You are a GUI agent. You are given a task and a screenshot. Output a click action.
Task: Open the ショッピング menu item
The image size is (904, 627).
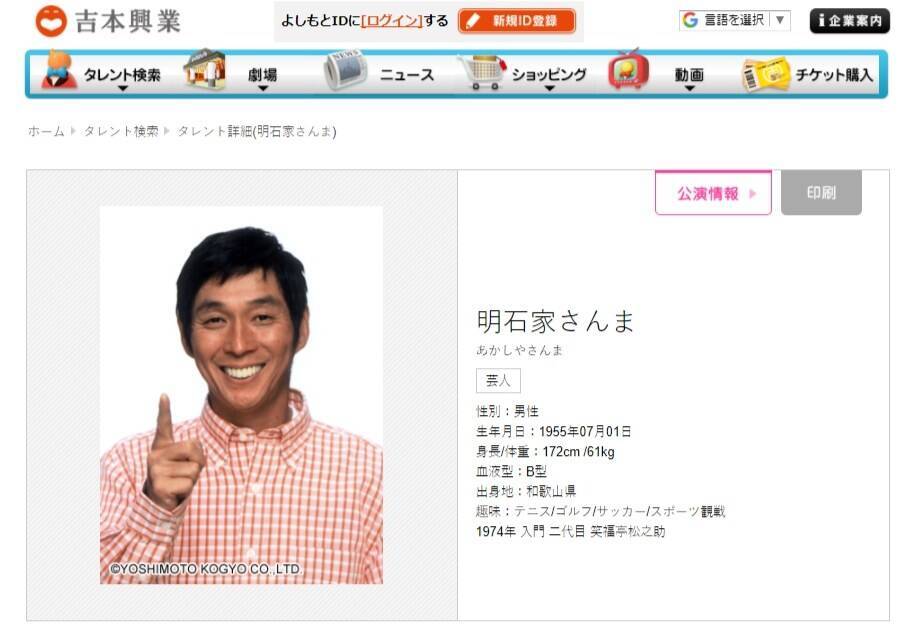coord(549,74)
